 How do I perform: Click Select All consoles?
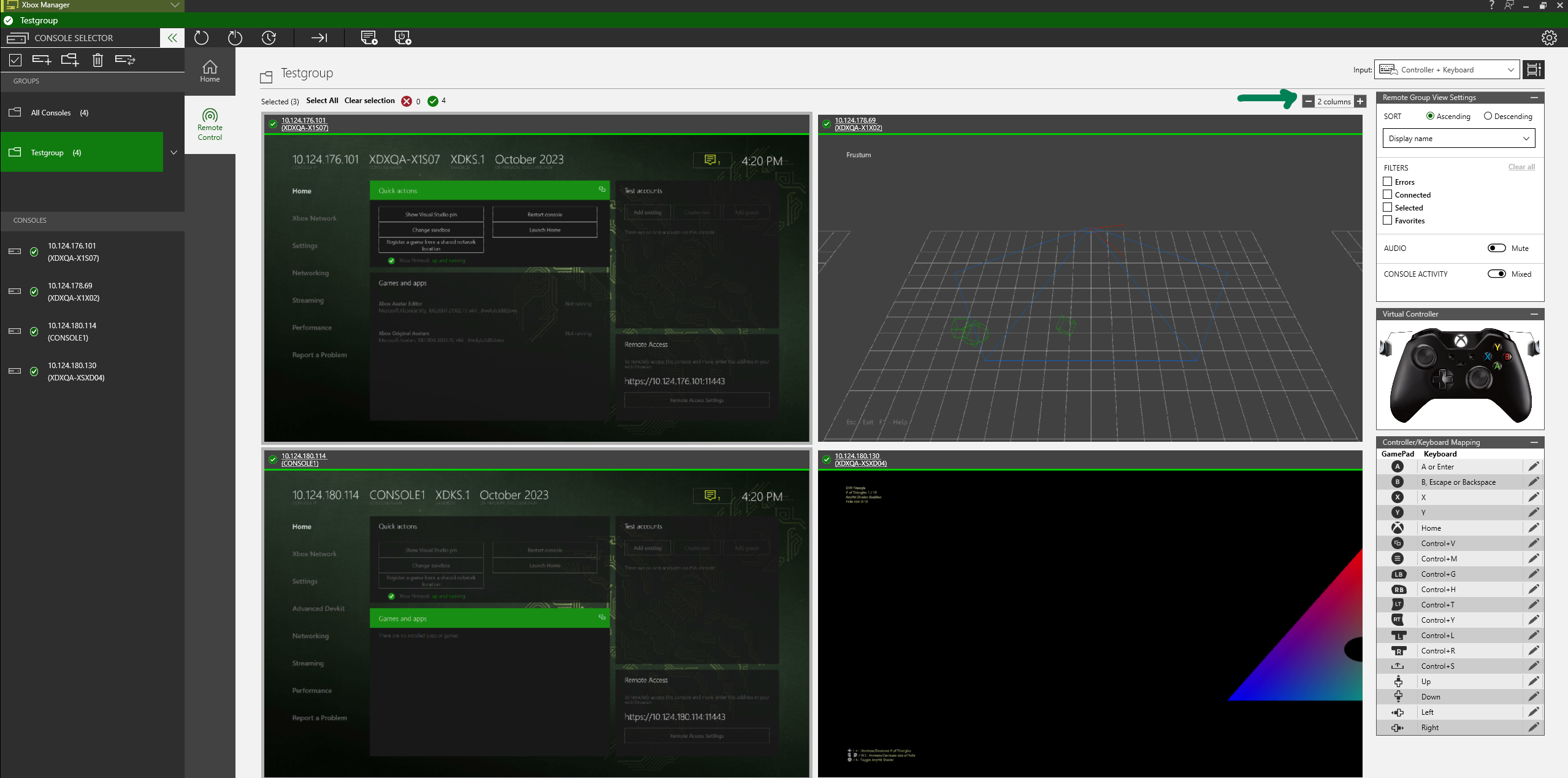[x=322, y=101]
